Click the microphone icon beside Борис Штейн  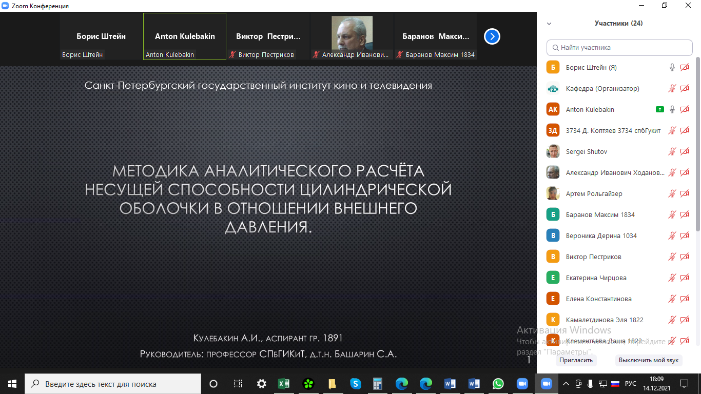671,68
